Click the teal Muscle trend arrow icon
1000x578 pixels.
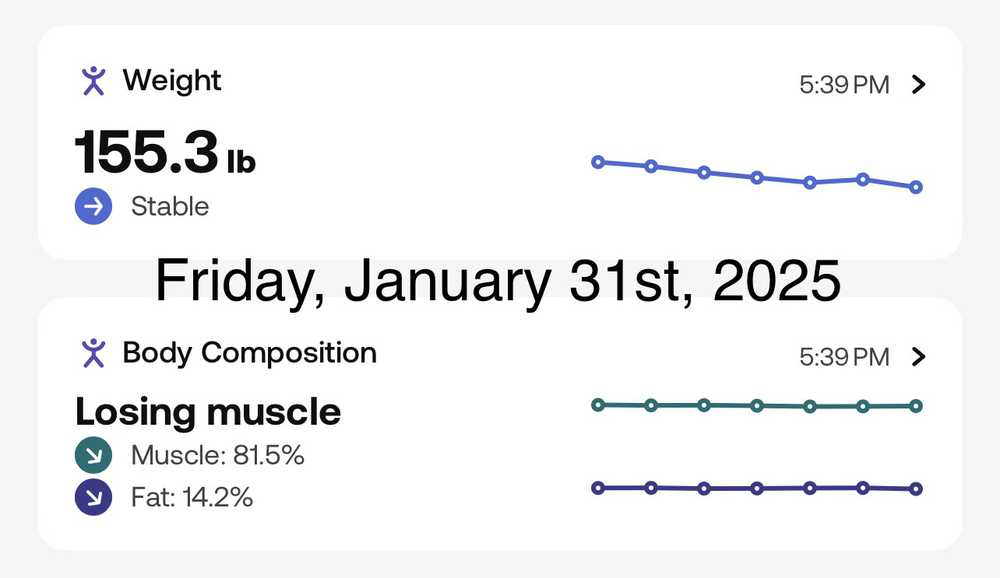coord(93,456)
